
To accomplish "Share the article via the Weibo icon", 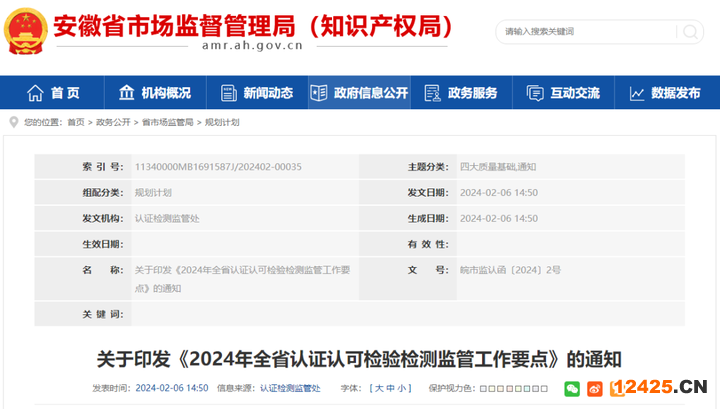I will 594,388.
